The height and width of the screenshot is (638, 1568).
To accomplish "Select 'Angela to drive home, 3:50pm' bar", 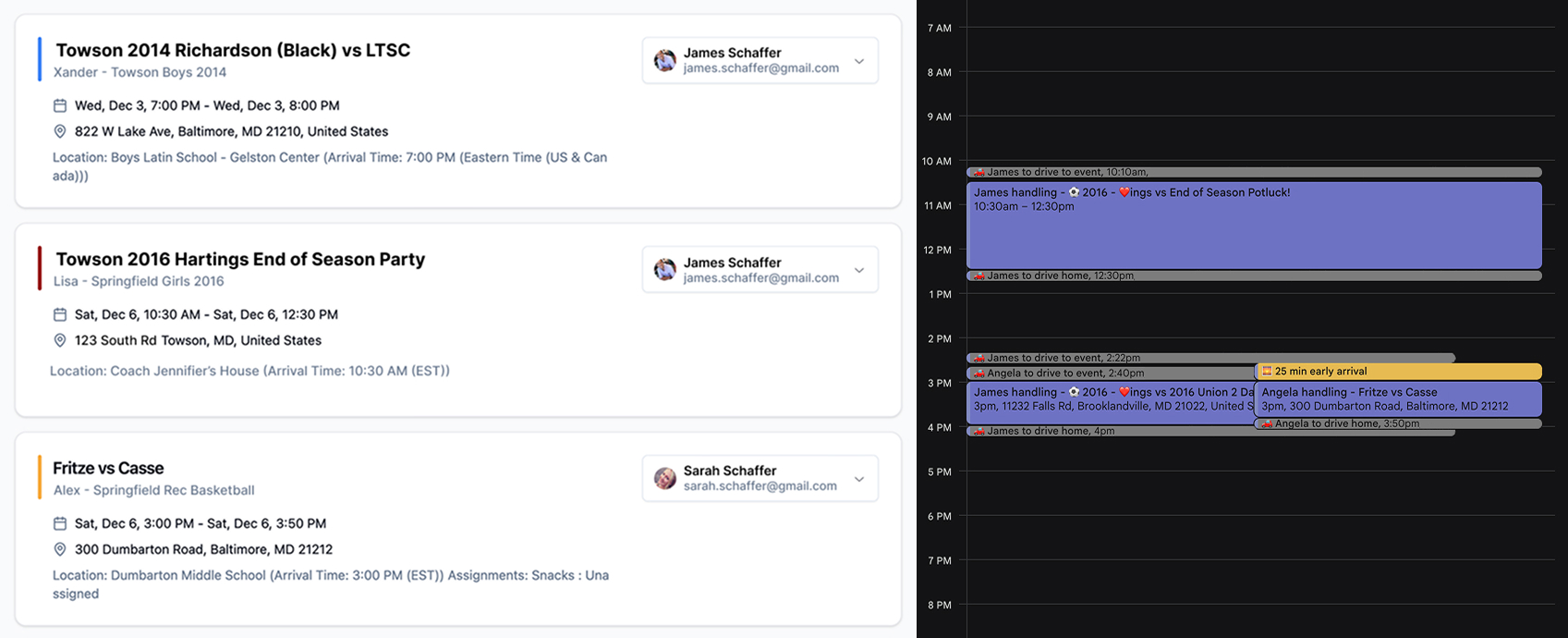I will click(1399, 423).
